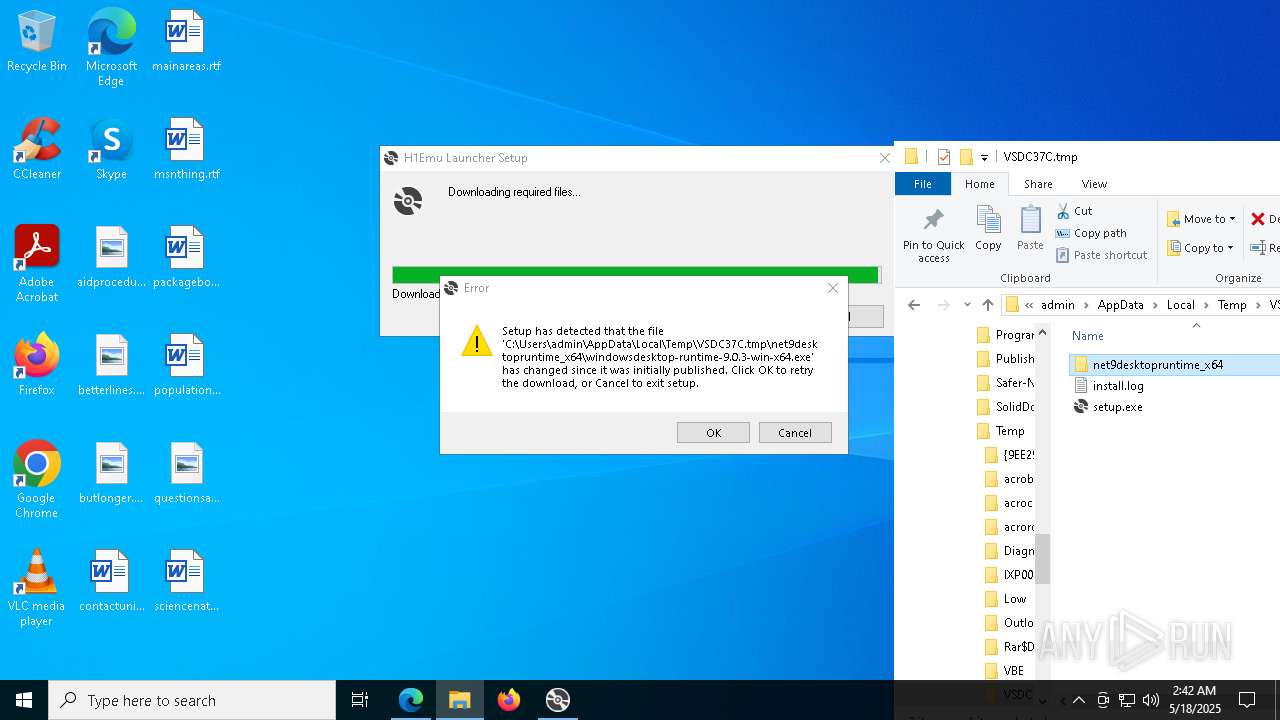
Task: Select the sciencenat... document on desktop
Action: 186,581
